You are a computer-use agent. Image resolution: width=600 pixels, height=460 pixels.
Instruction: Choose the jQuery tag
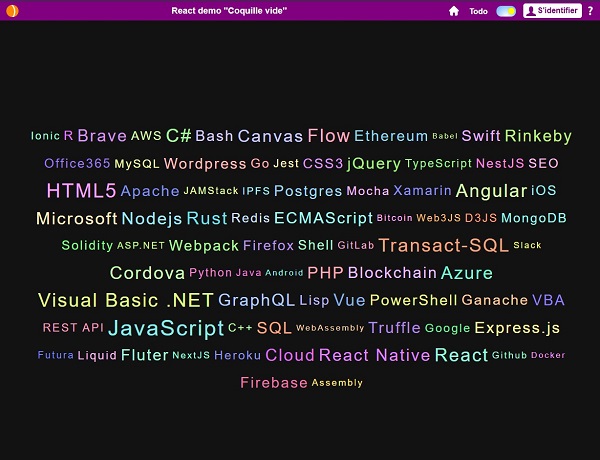point(373,164)
